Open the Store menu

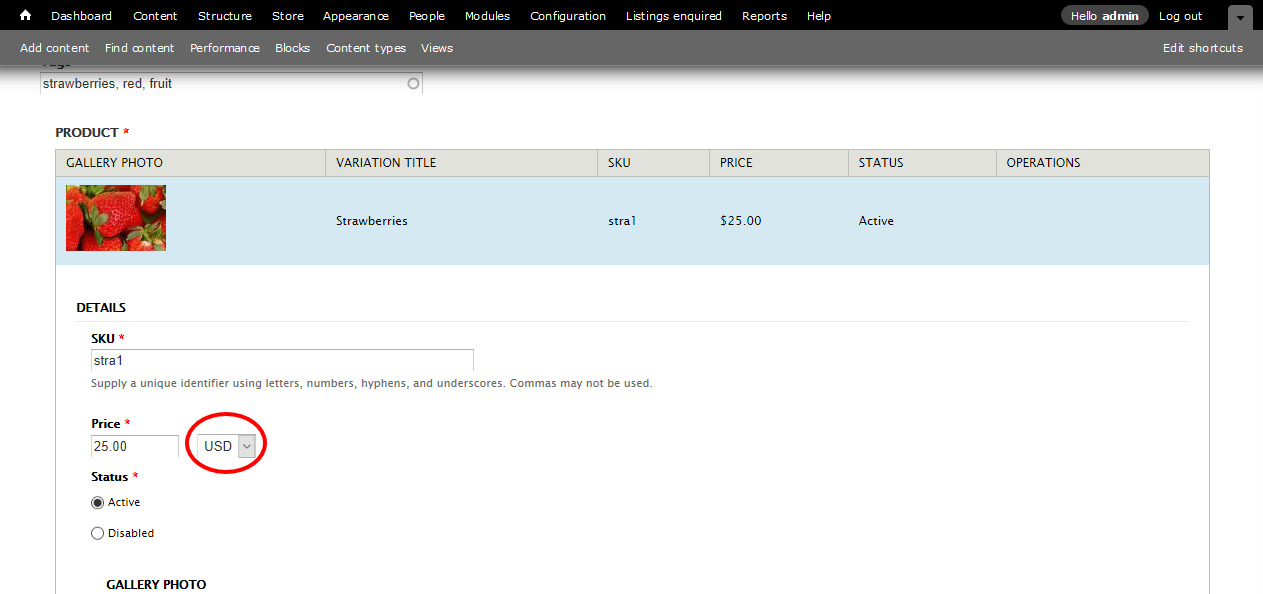[x=287, y=16]
